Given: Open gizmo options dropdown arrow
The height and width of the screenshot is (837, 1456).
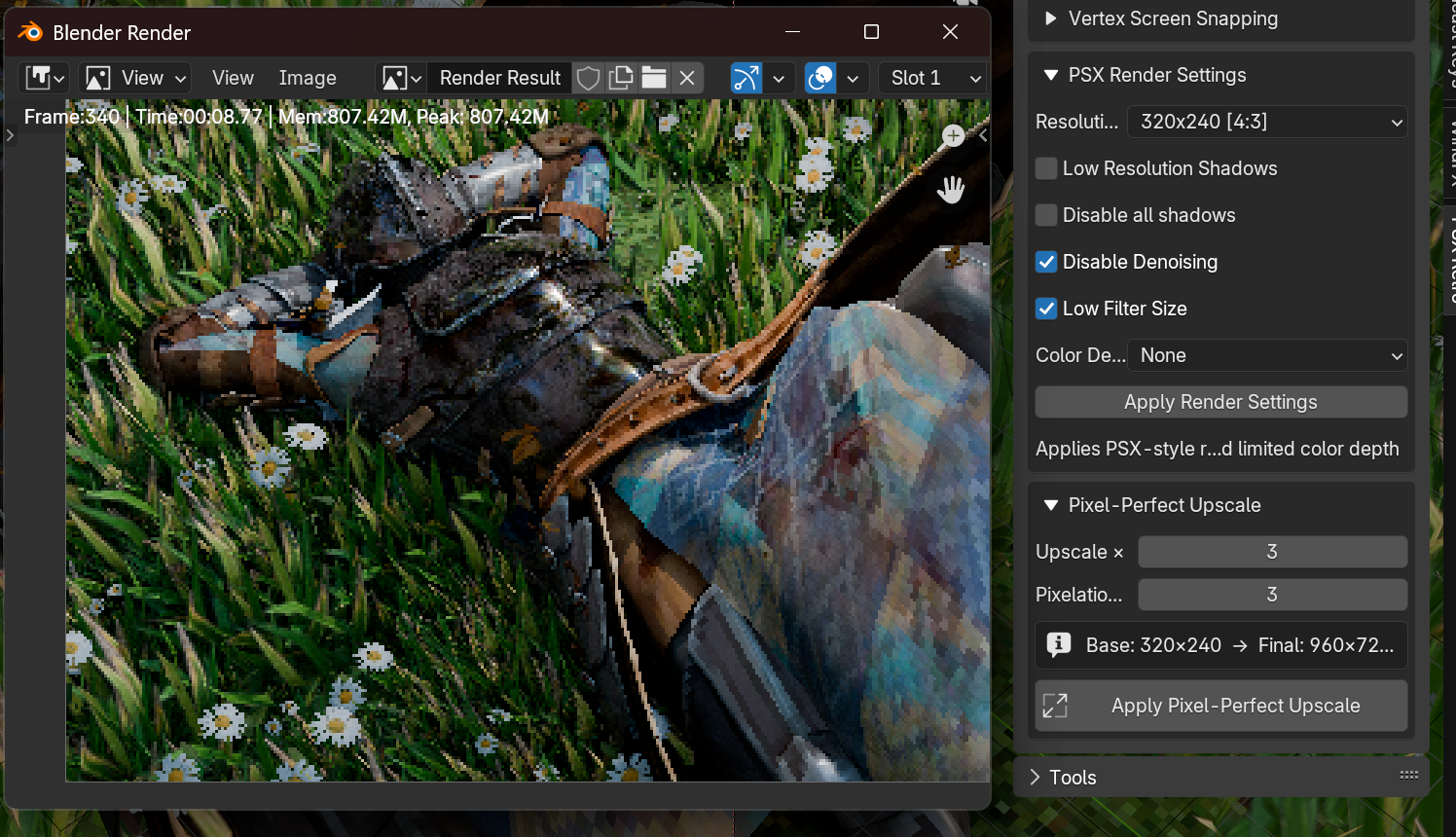Looking at the screenshot, I should 779,78.
